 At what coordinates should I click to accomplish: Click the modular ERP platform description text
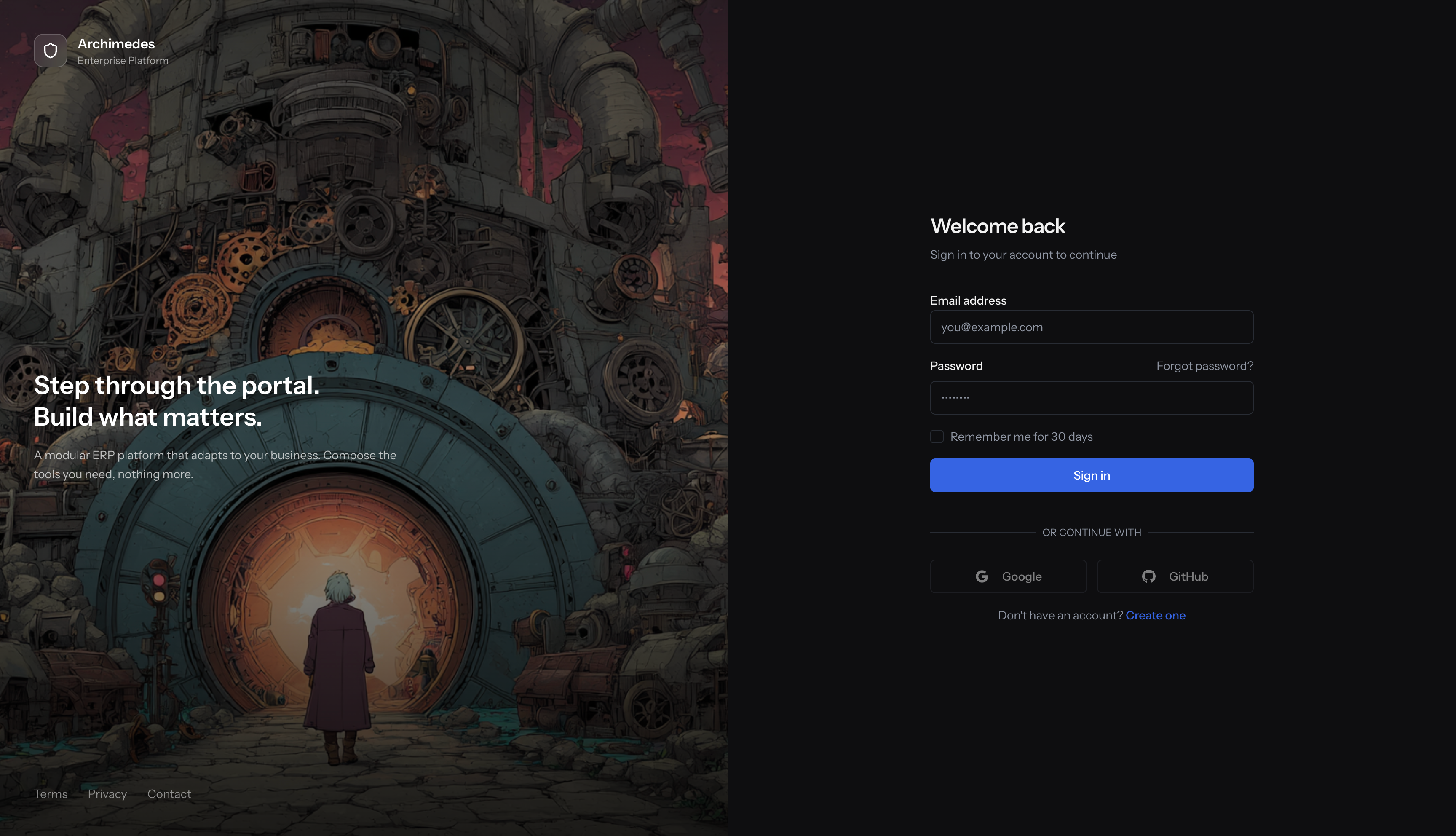[215, 464]
